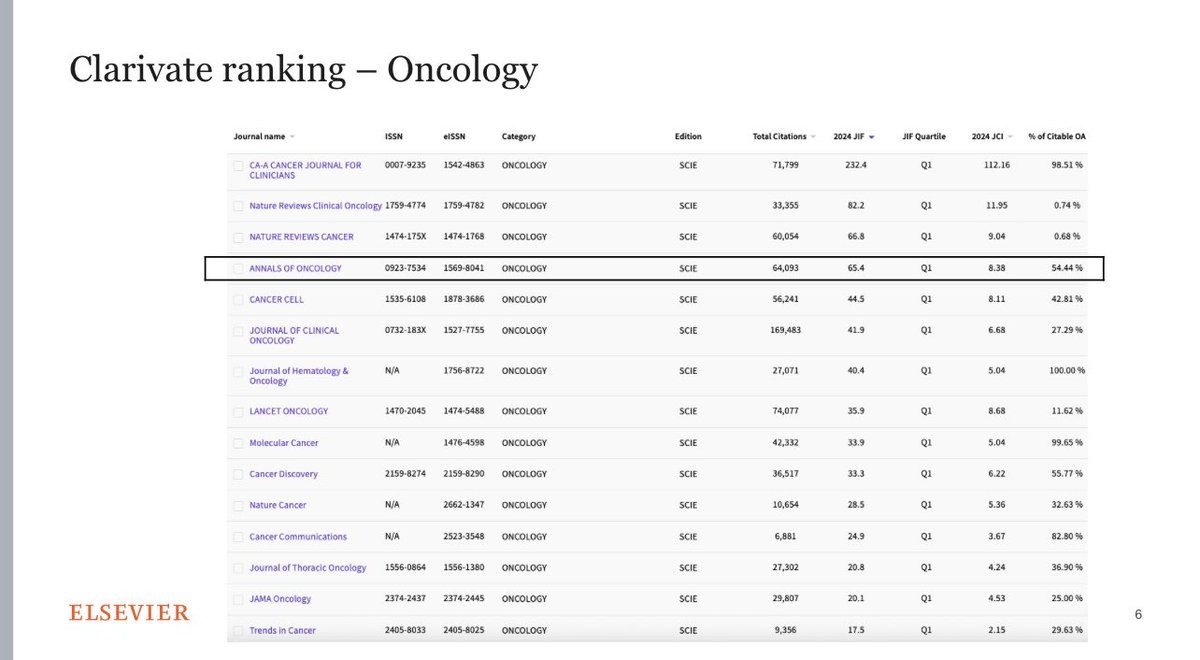1200x660 pixels.
Task: Sort by Total Citations column arrow
Action: click(813, 137)
